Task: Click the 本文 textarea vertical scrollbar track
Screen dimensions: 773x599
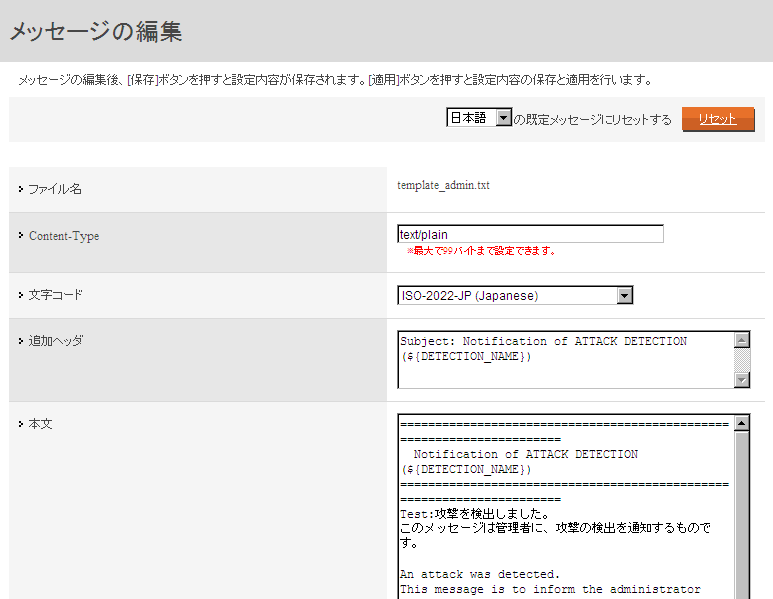Action: coord(741,515)
